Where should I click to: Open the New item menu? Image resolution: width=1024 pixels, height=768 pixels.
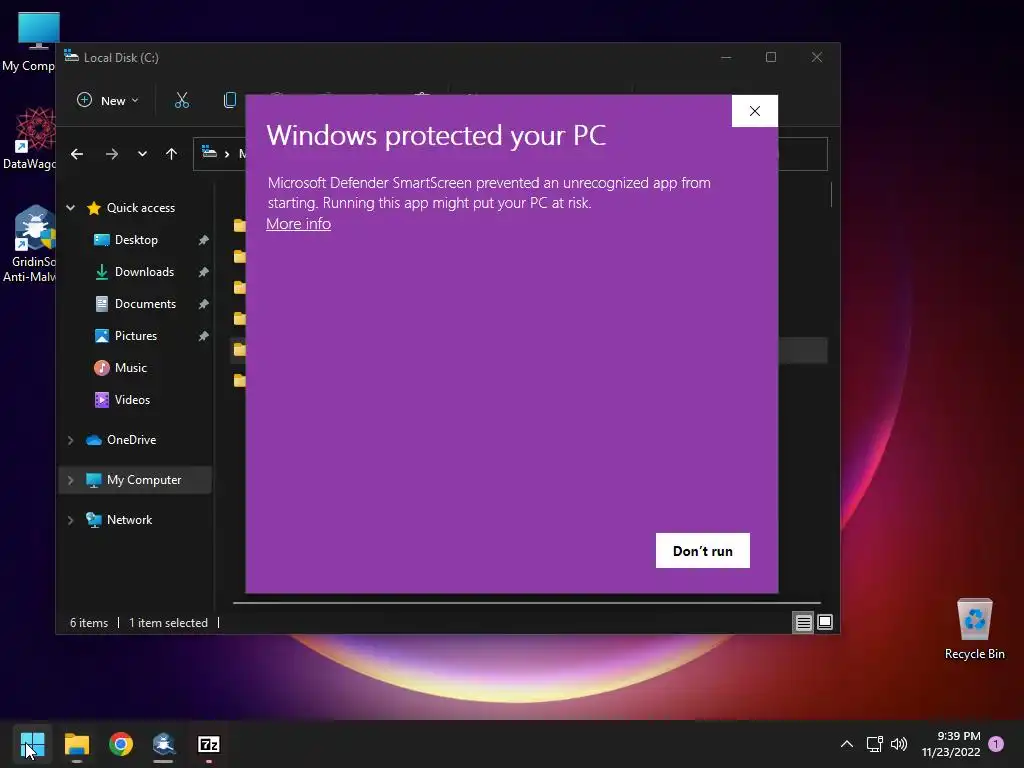(108, 101)
